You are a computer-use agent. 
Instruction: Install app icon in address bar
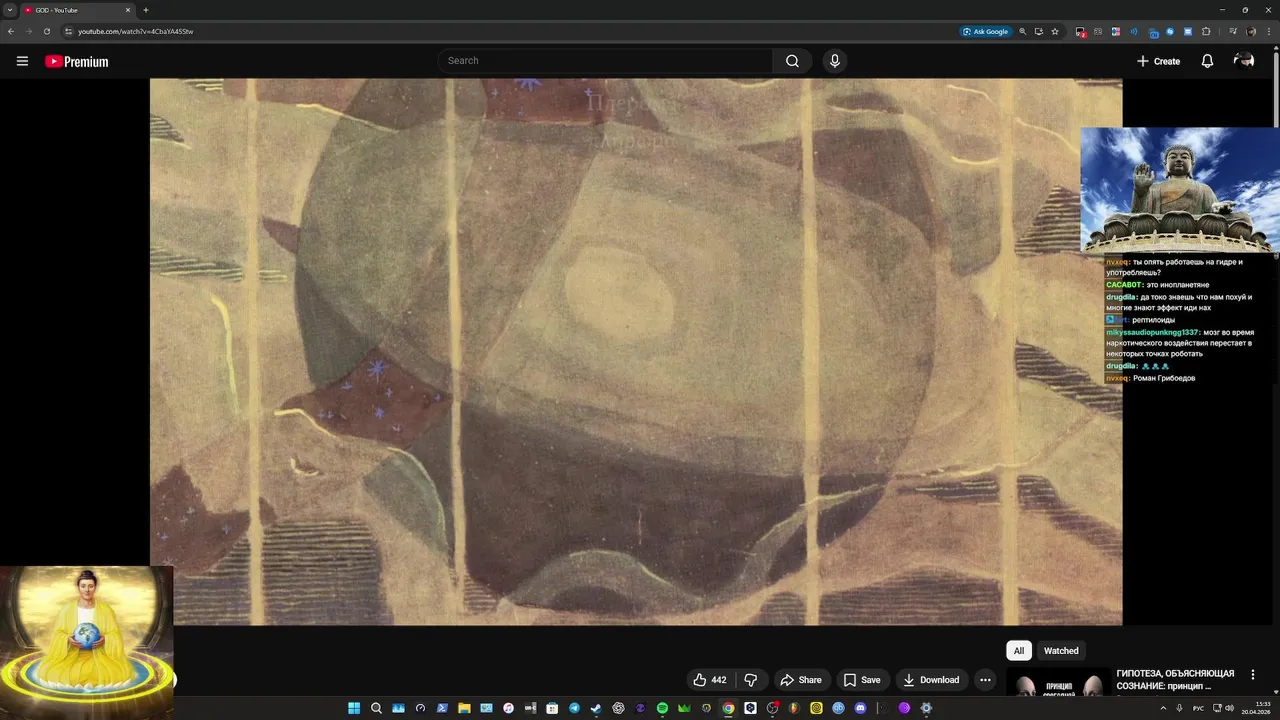click(x=1038, y=32)
